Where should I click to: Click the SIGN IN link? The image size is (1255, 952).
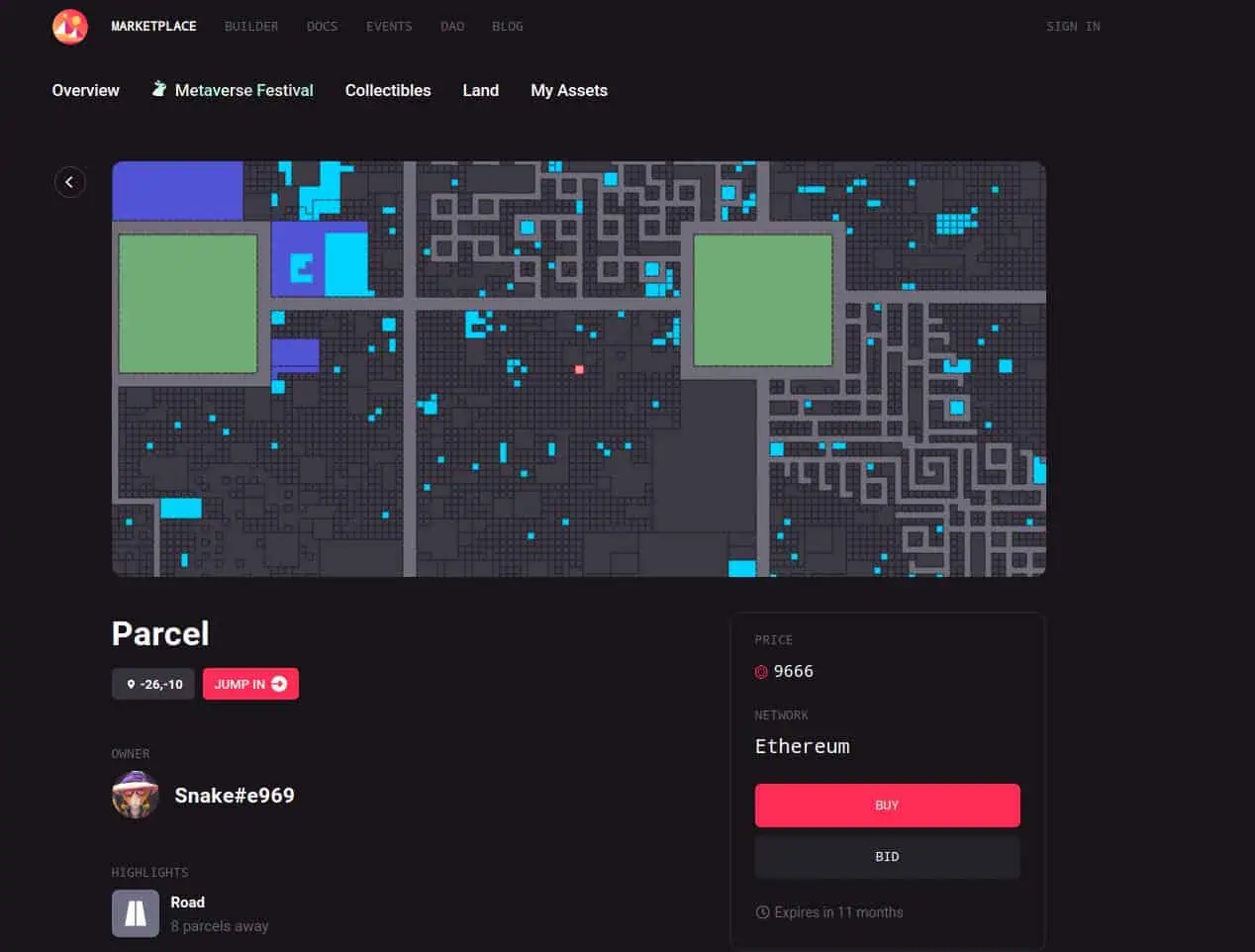(x=1073, y=27)
